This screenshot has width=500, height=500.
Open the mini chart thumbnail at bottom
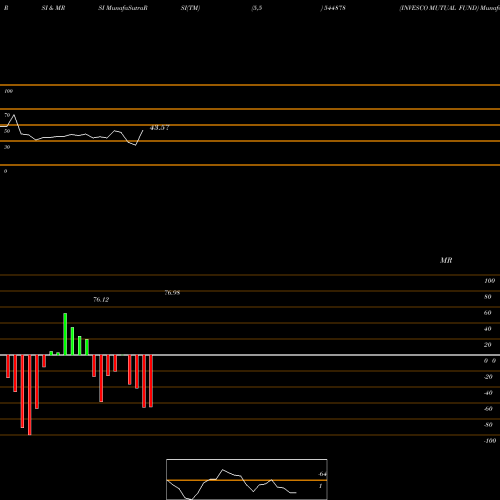coord(247,479)
